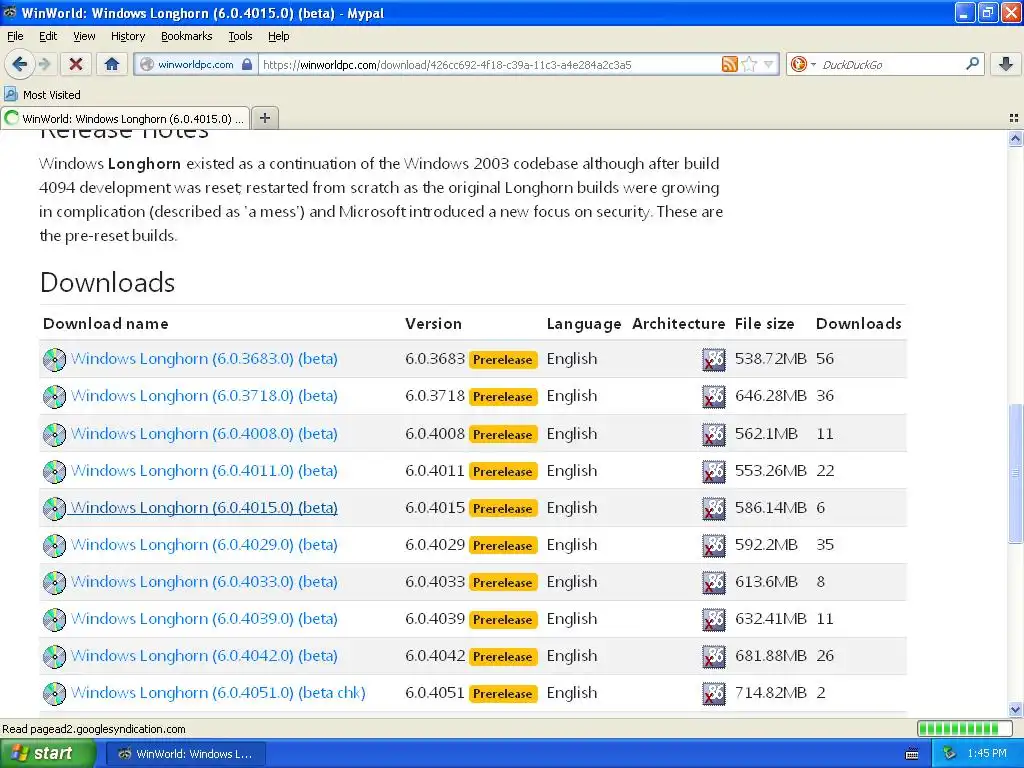Click the Version column header

tap(433, 324)
